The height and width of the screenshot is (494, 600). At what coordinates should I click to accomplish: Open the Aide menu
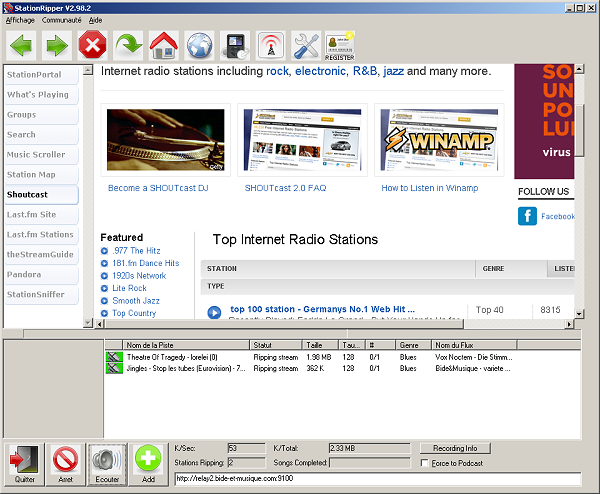(x=95, y=20)
